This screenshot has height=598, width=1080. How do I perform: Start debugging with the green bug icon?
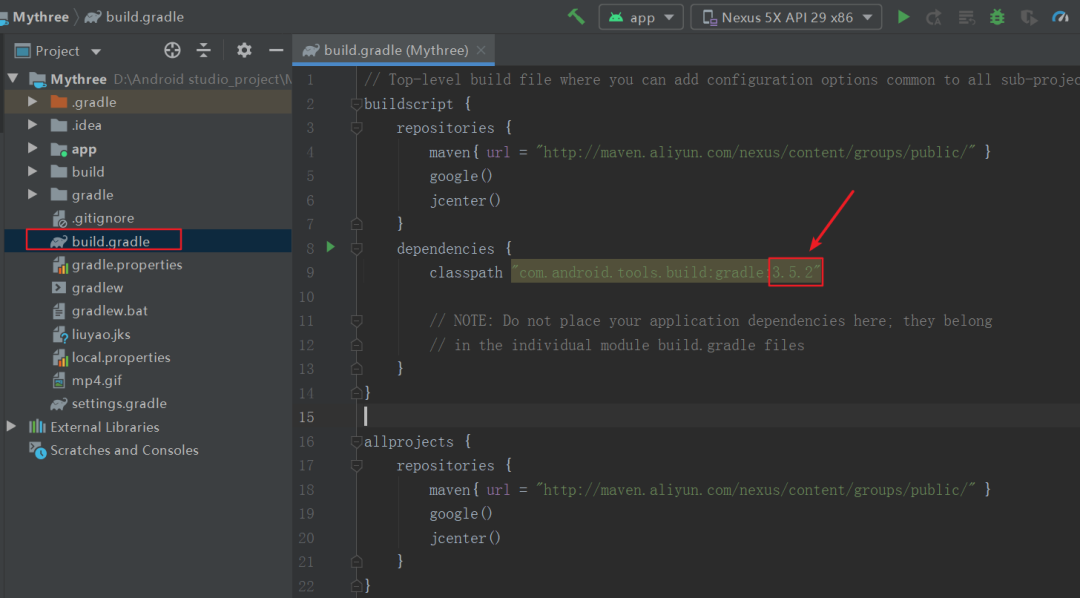pos(997,17)
